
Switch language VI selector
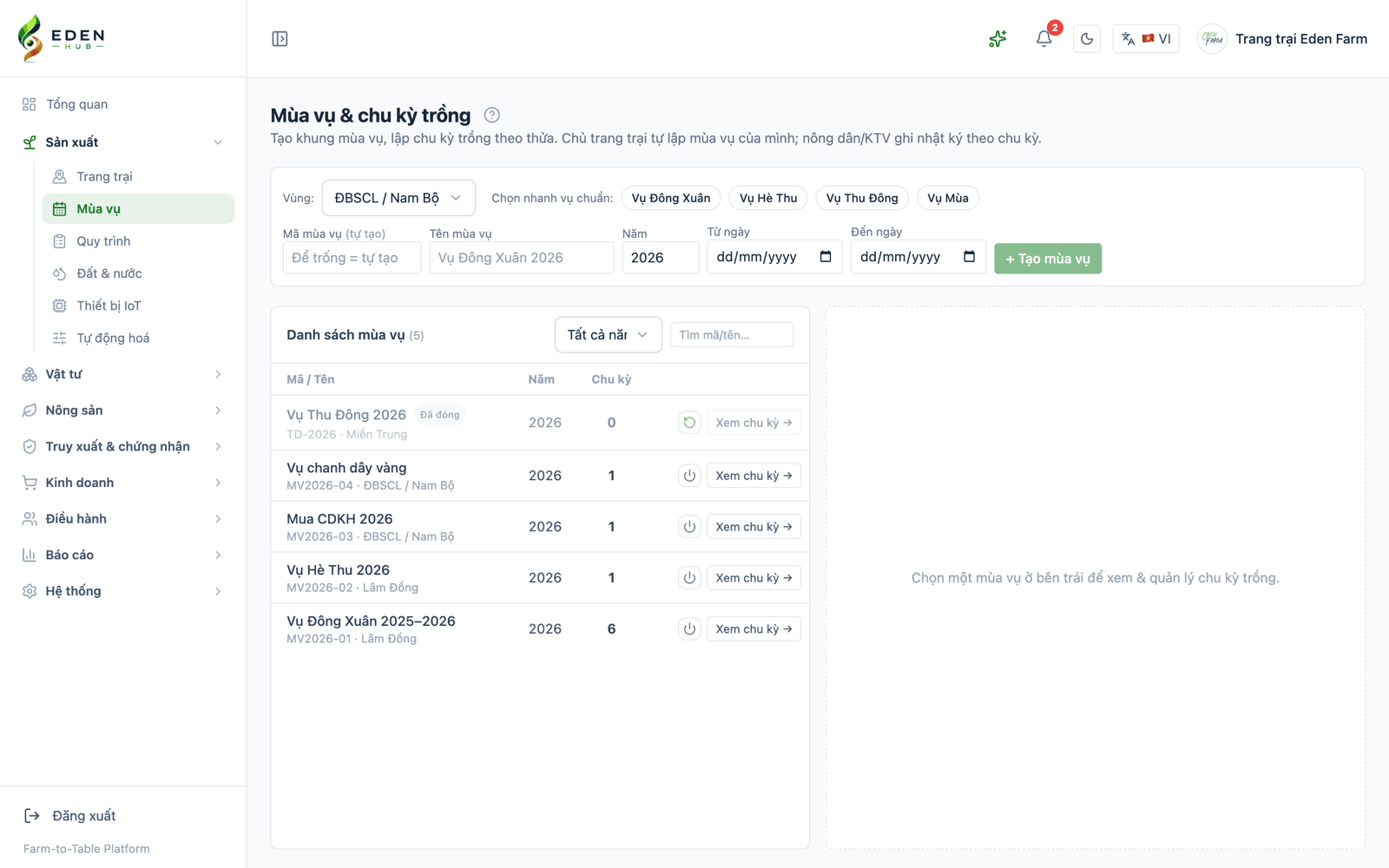1146,39
